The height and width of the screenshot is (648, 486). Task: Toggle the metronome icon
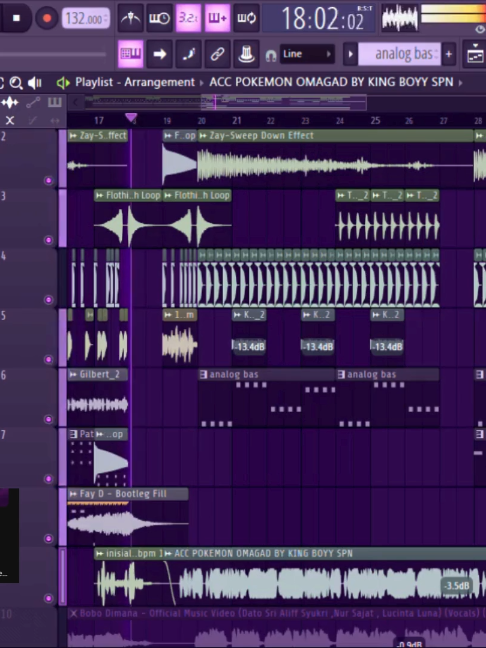tap(131, 18)
